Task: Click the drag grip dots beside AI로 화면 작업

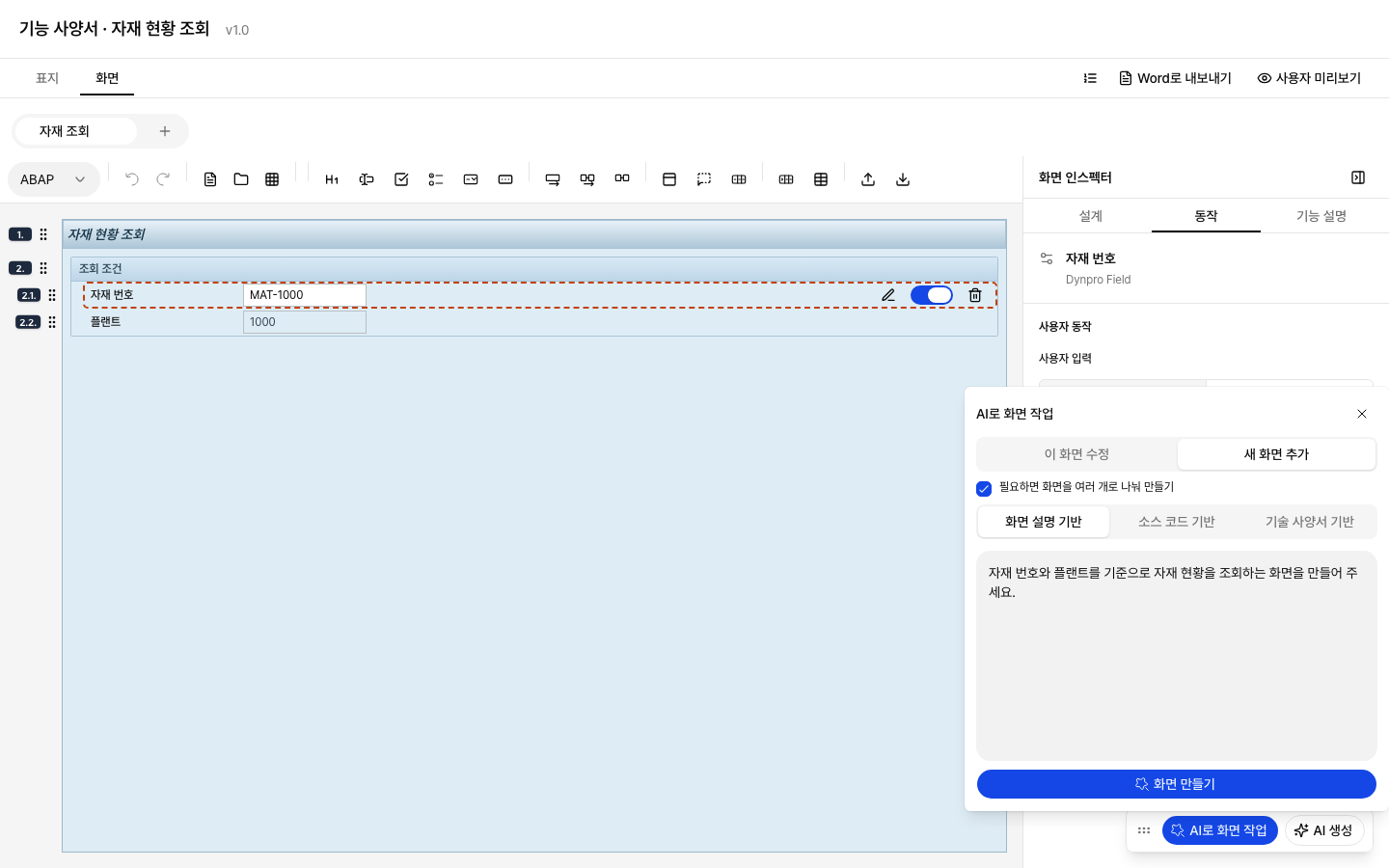Action: tap(1144, 830)
